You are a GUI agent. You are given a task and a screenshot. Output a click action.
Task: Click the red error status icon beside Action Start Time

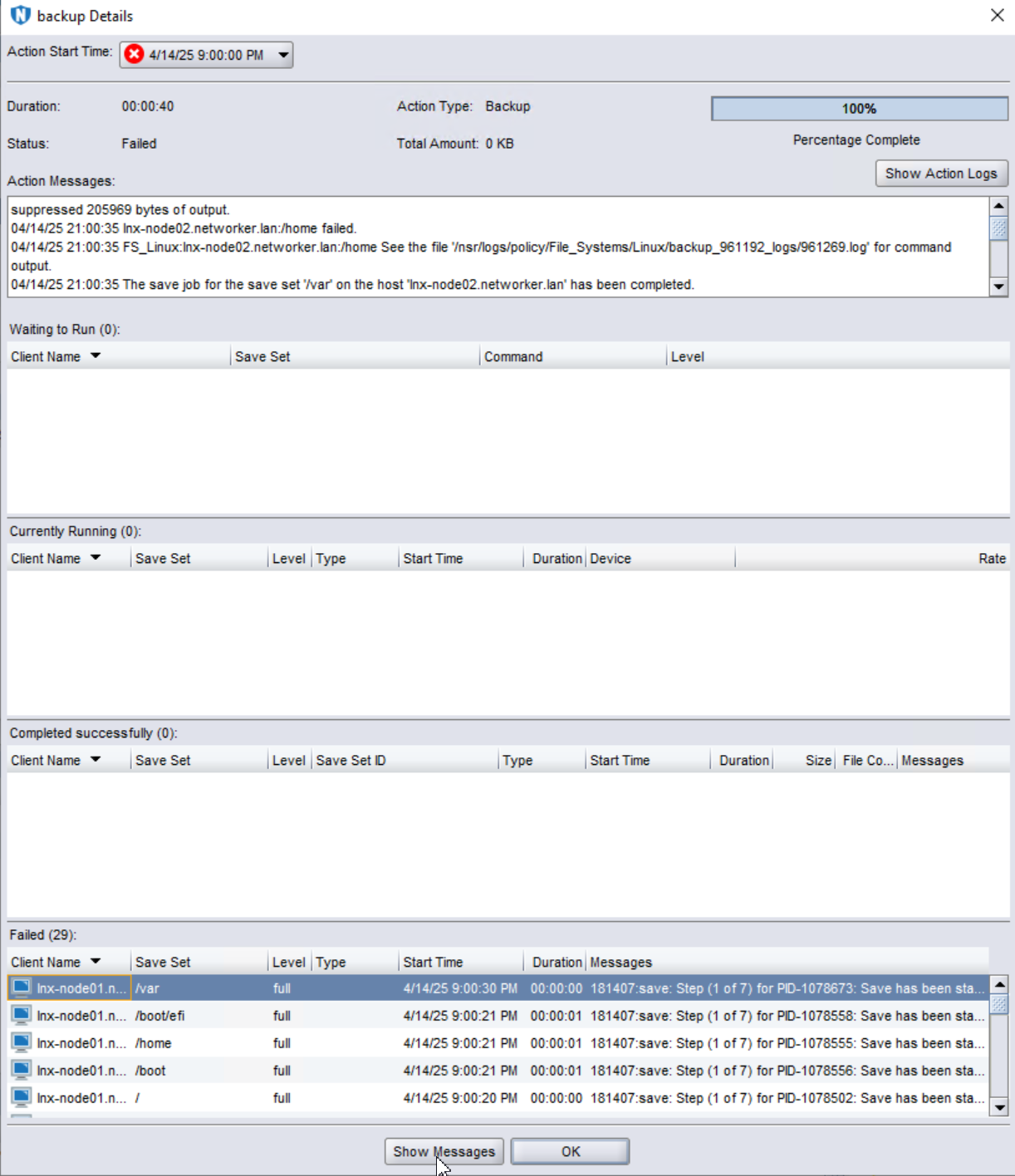point(133,55)
